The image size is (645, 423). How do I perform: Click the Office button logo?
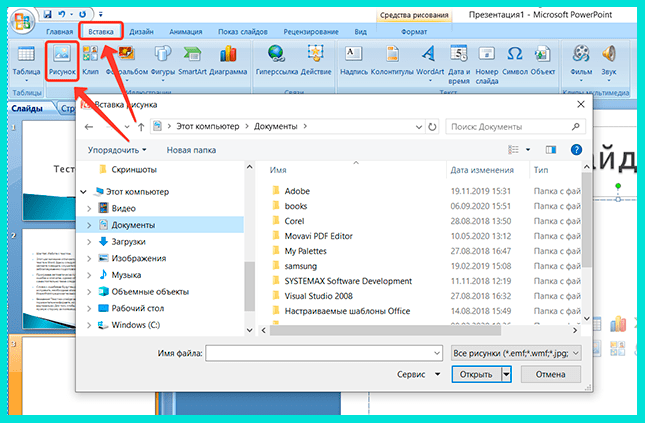tap(23, 21)
